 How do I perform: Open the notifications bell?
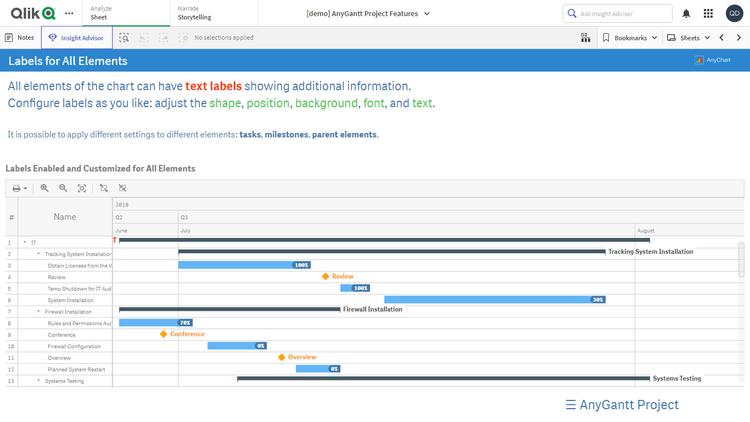click(686, 13)
